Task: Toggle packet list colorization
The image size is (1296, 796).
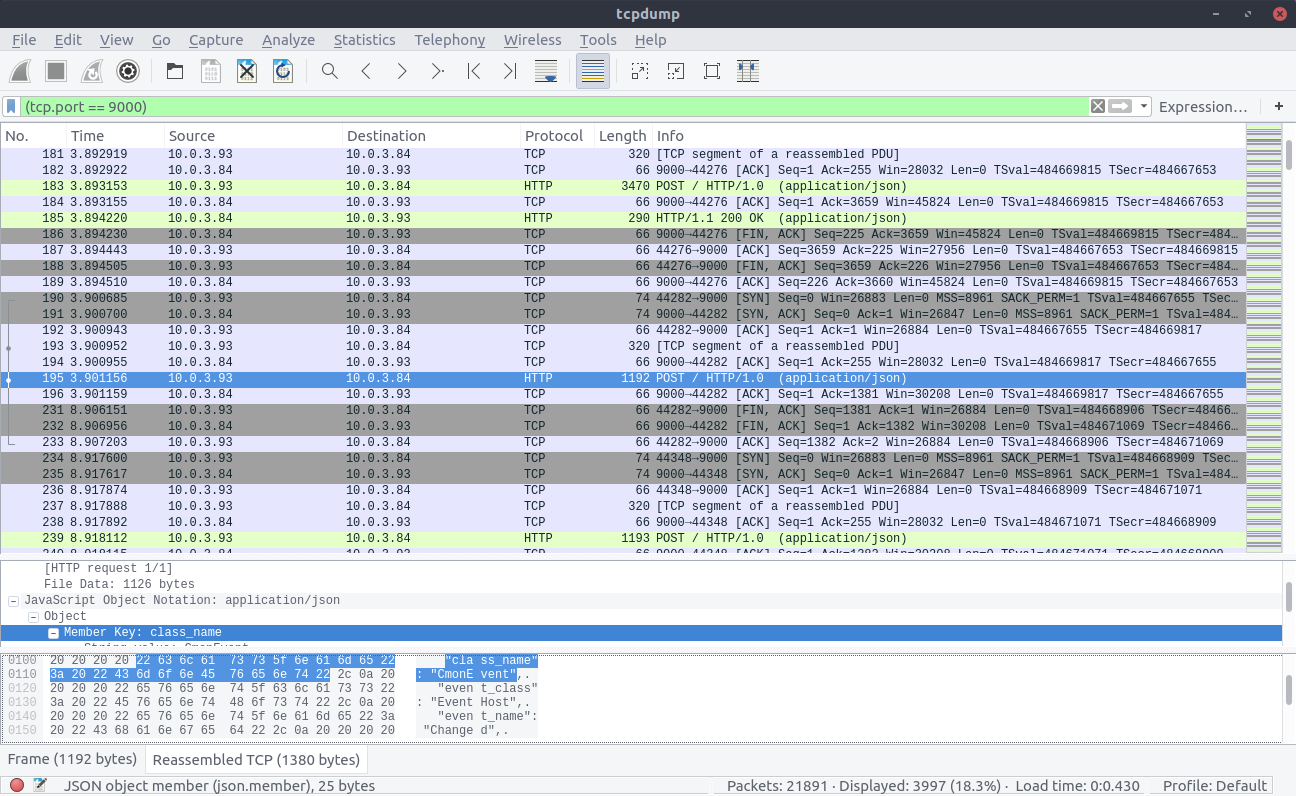Action: coord(593,71)
